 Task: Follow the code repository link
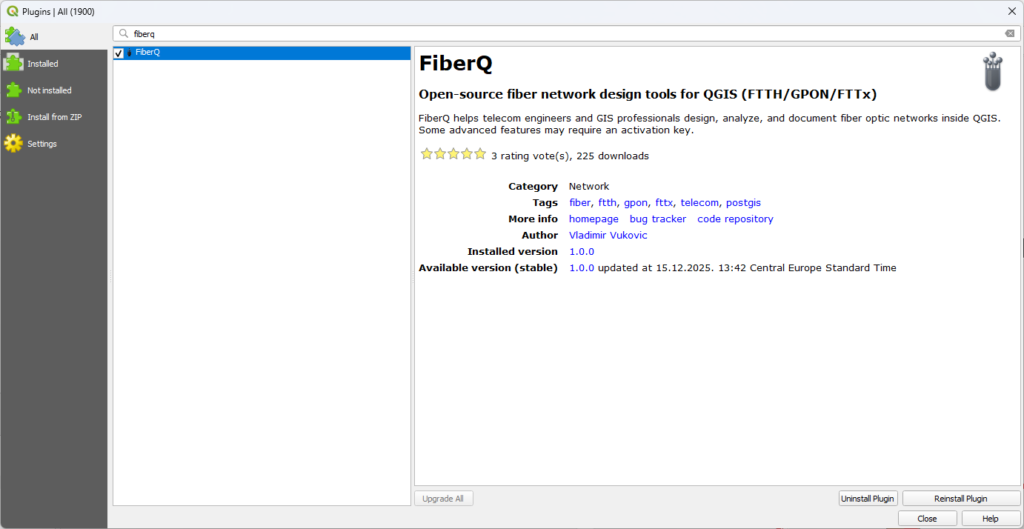click(x=735, y=219)
